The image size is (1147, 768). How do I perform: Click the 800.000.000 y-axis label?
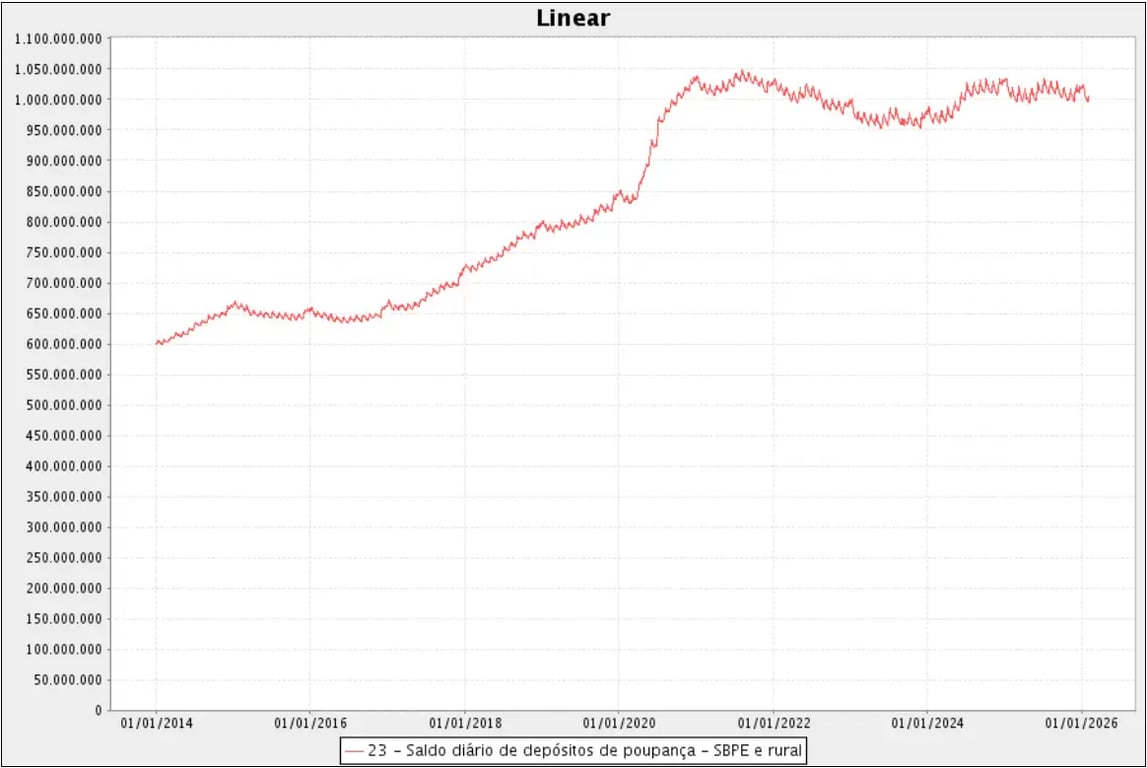tap(63, 222)
